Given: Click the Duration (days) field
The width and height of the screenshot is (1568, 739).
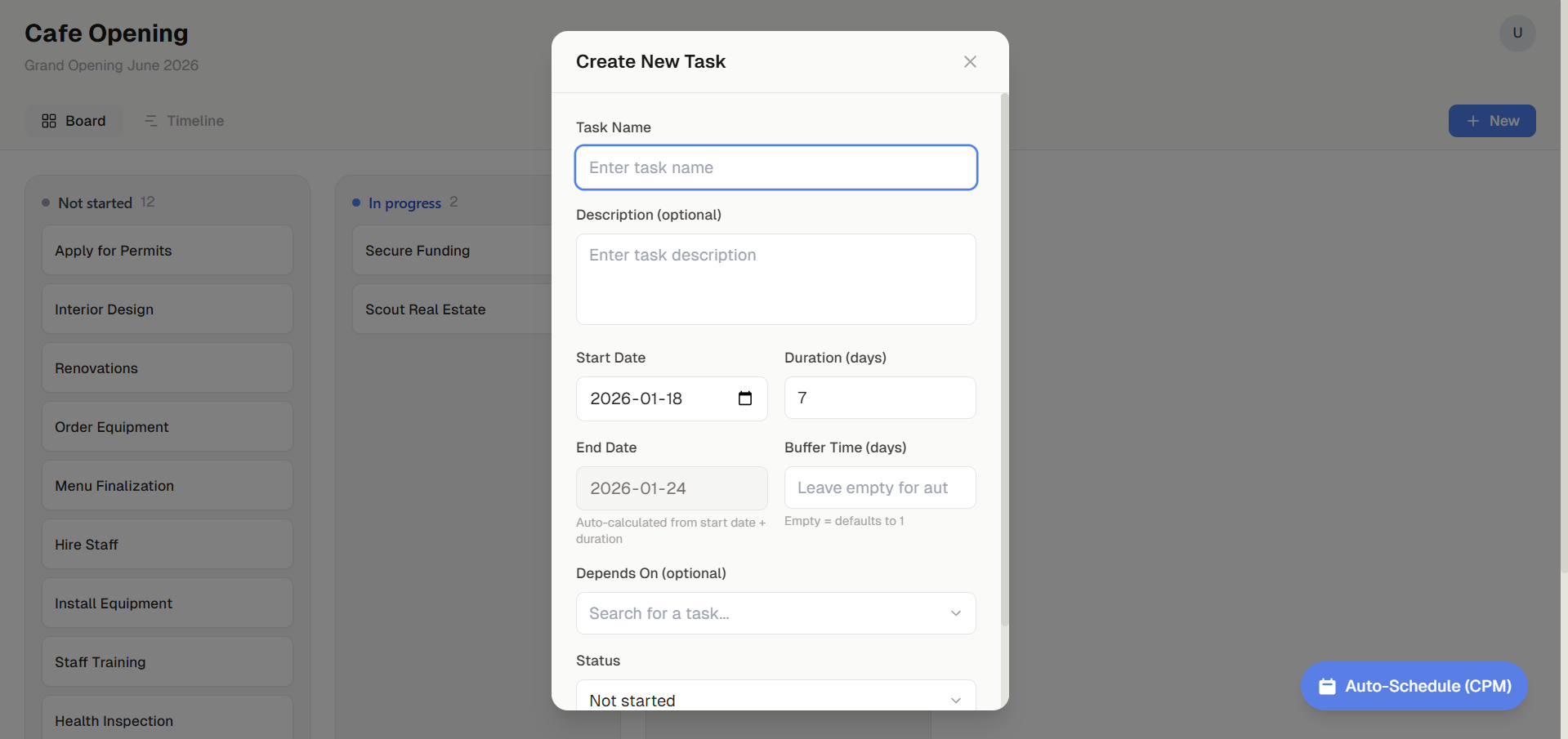Looking at the screenshot, I should 880,398.
